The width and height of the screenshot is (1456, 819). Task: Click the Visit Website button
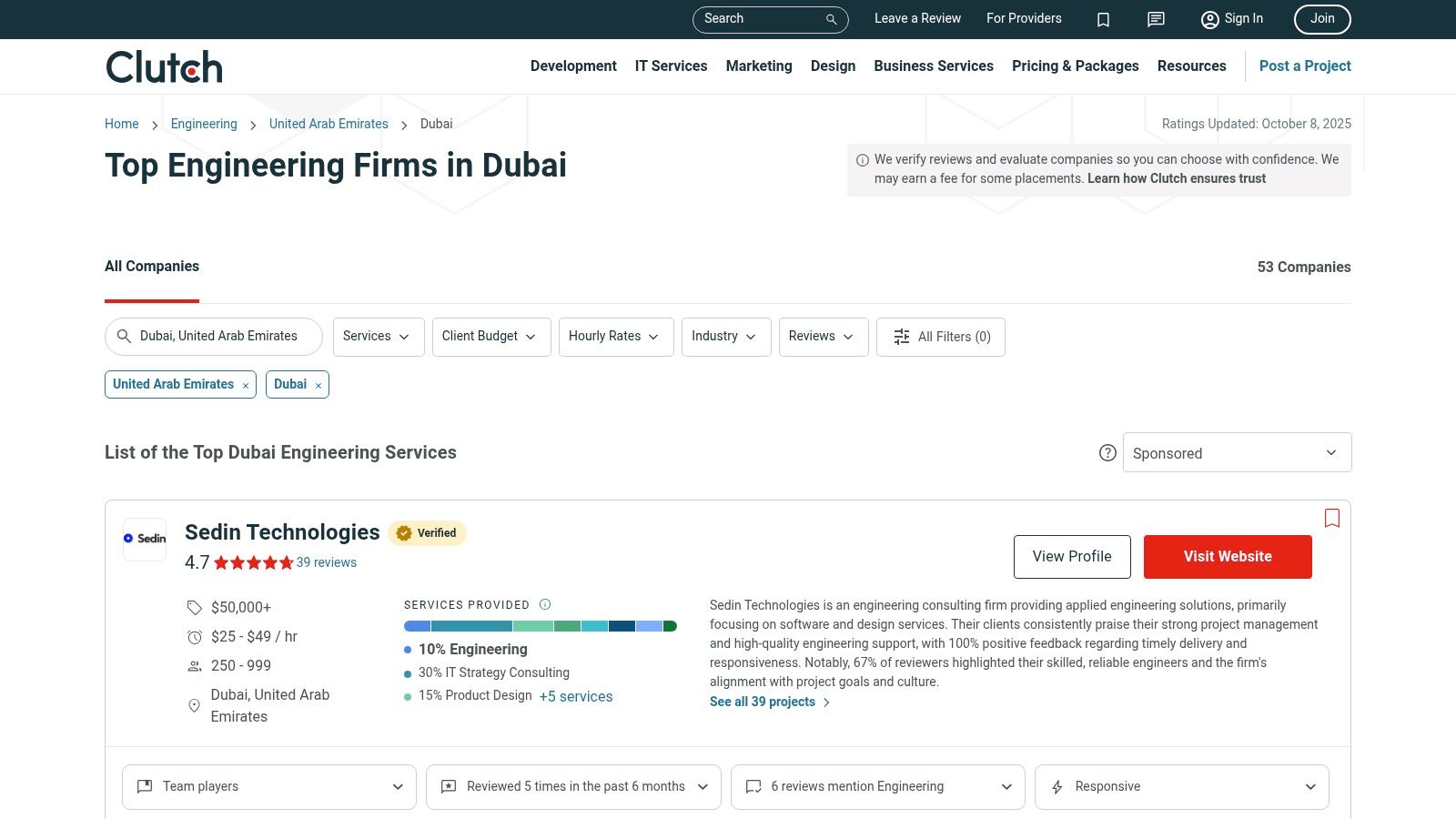pyautogui.click(x=1228, y=556)
